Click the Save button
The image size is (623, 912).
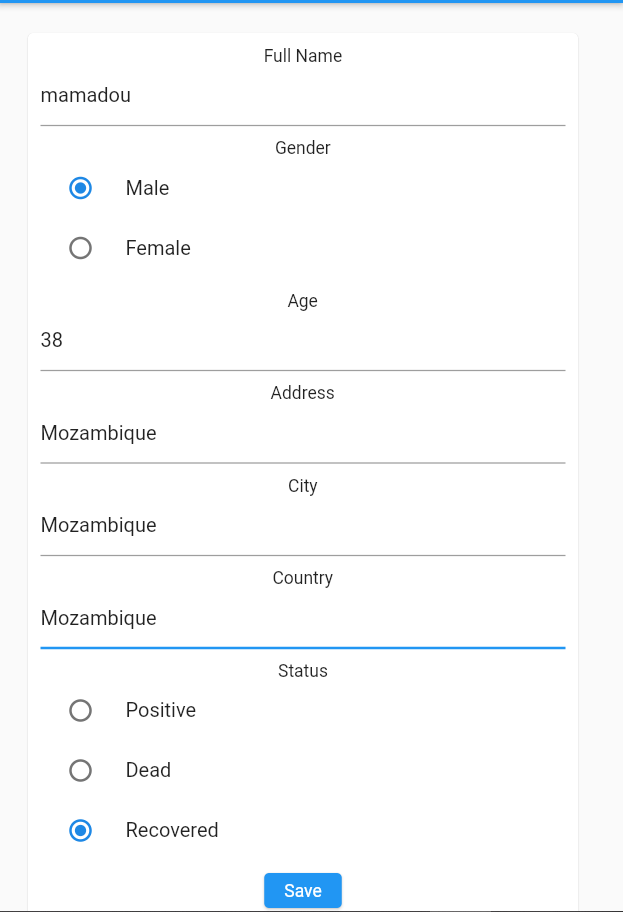pos(302,890)
